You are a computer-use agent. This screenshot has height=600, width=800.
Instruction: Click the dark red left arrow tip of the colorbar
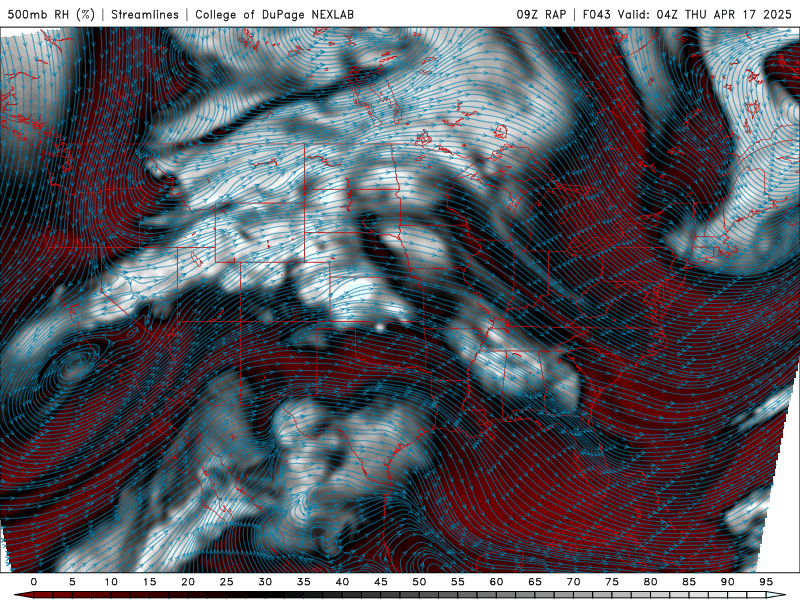tap(23, 595)
